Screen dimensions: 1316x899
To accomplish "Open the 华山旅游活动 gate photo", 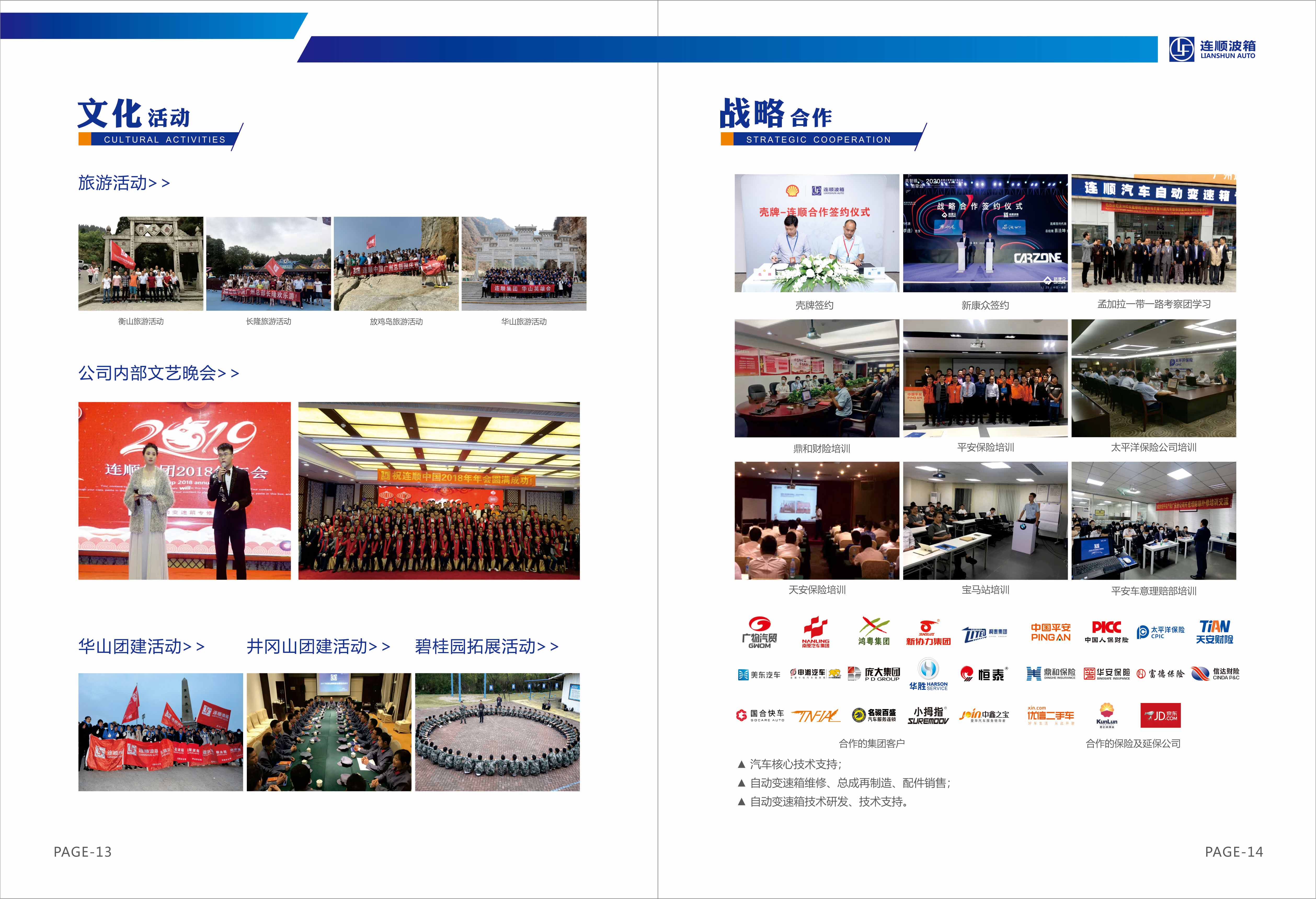I will 524,264.
